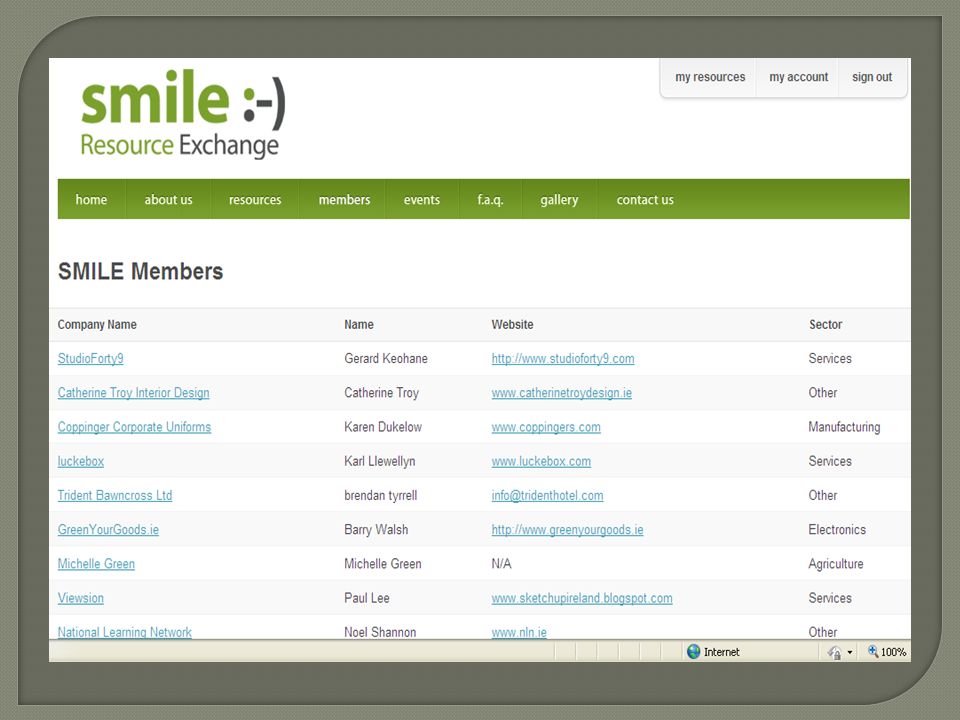Go to the home menu item
960x720 pixels.
coord(91,200)
